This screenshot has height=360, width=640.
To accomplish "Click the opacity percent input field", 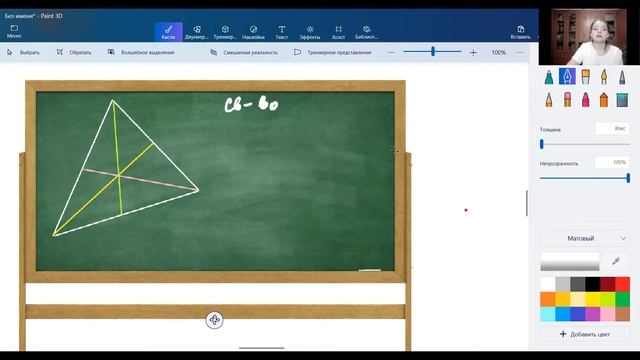I will point(612,162).
